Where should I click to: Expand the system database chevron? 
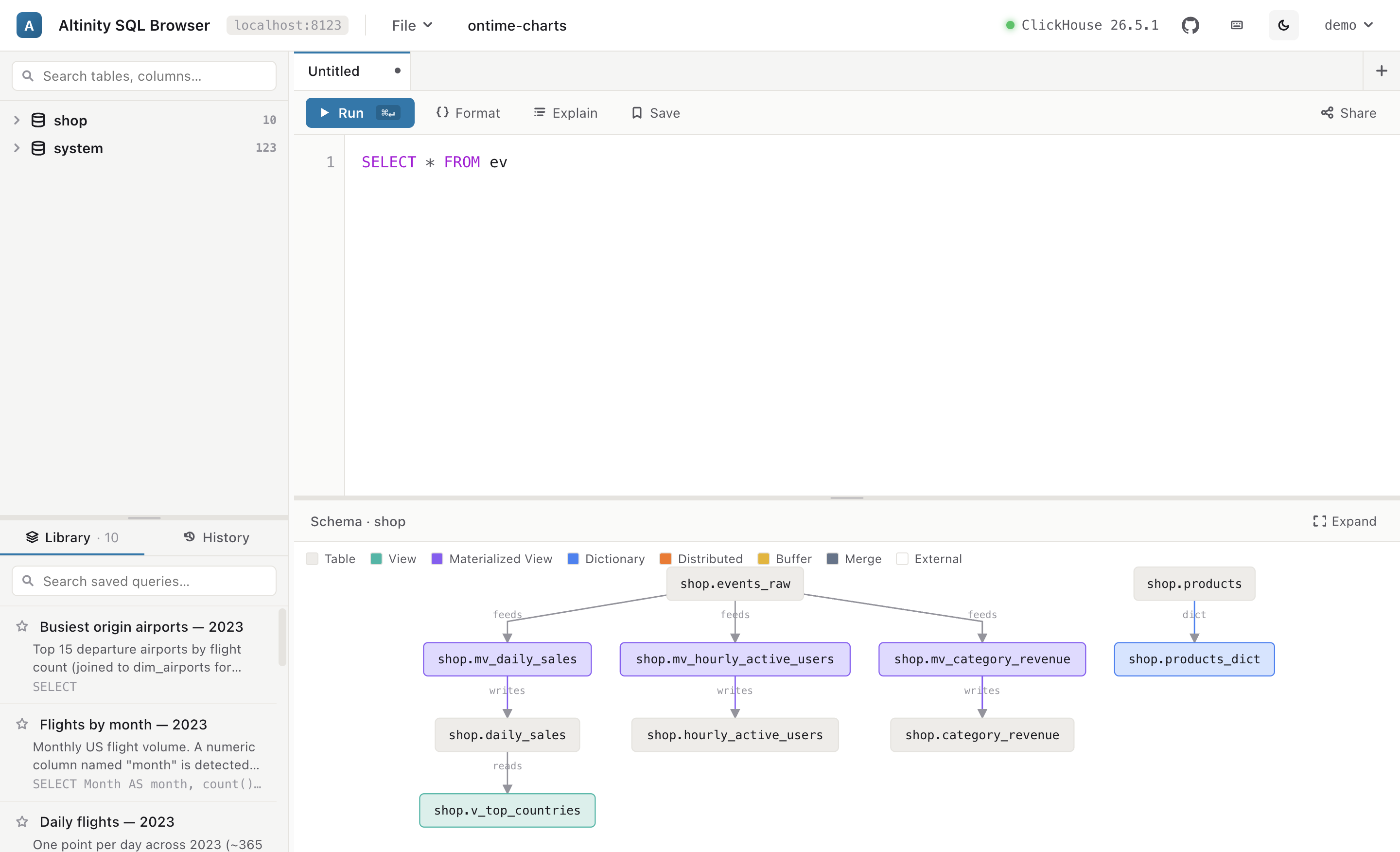(17, 148)
